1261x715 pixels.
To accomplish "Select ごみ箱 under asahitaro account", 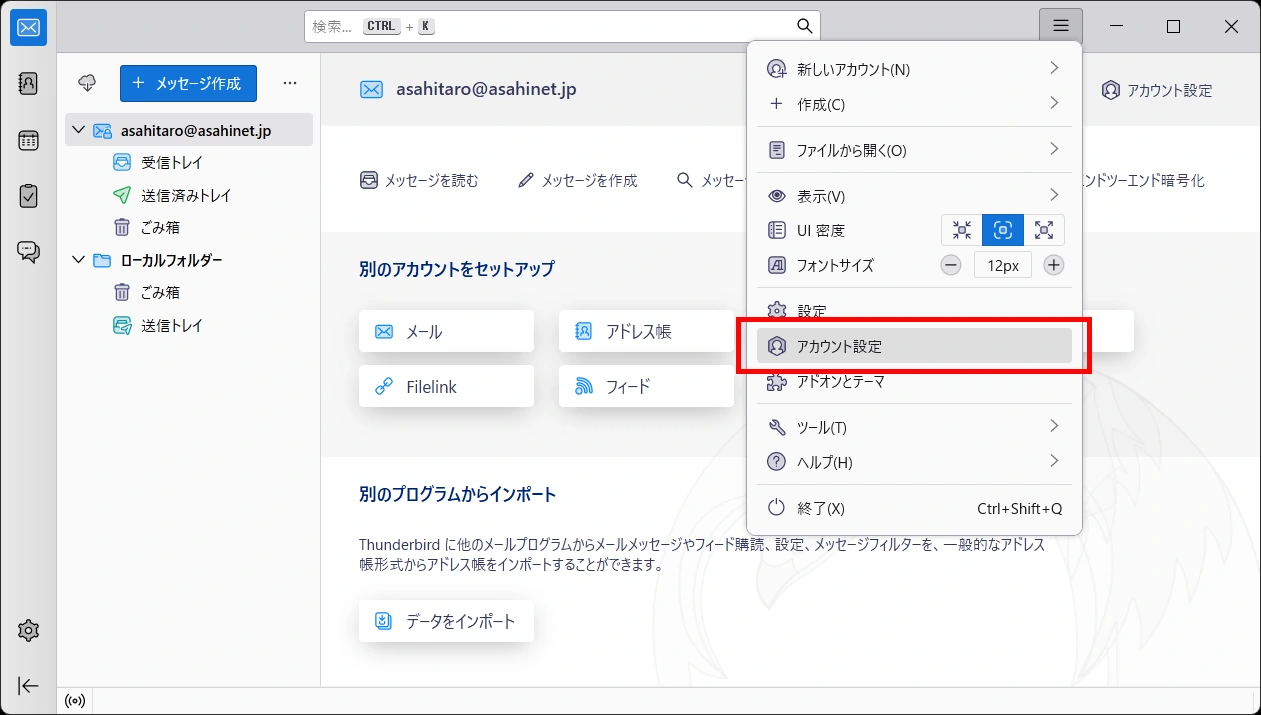I will pyautogui.click(x=189, y=227).
